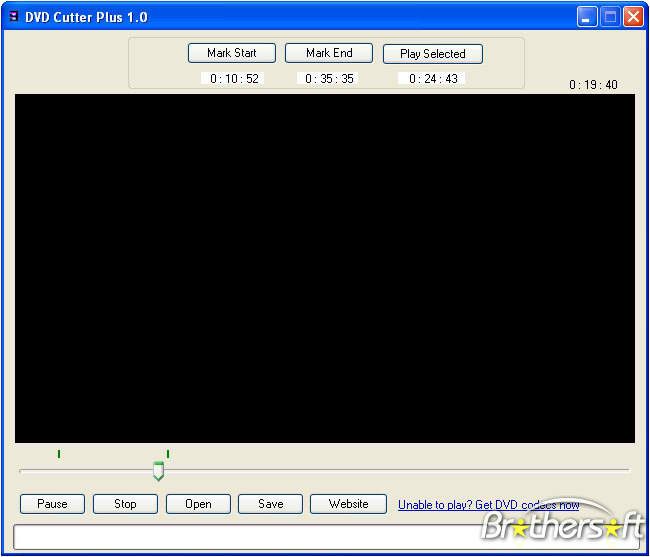Click the DVD Cutter Plus title bar icon
Viewport: 650px width, 557px height.
pos(14,17)
